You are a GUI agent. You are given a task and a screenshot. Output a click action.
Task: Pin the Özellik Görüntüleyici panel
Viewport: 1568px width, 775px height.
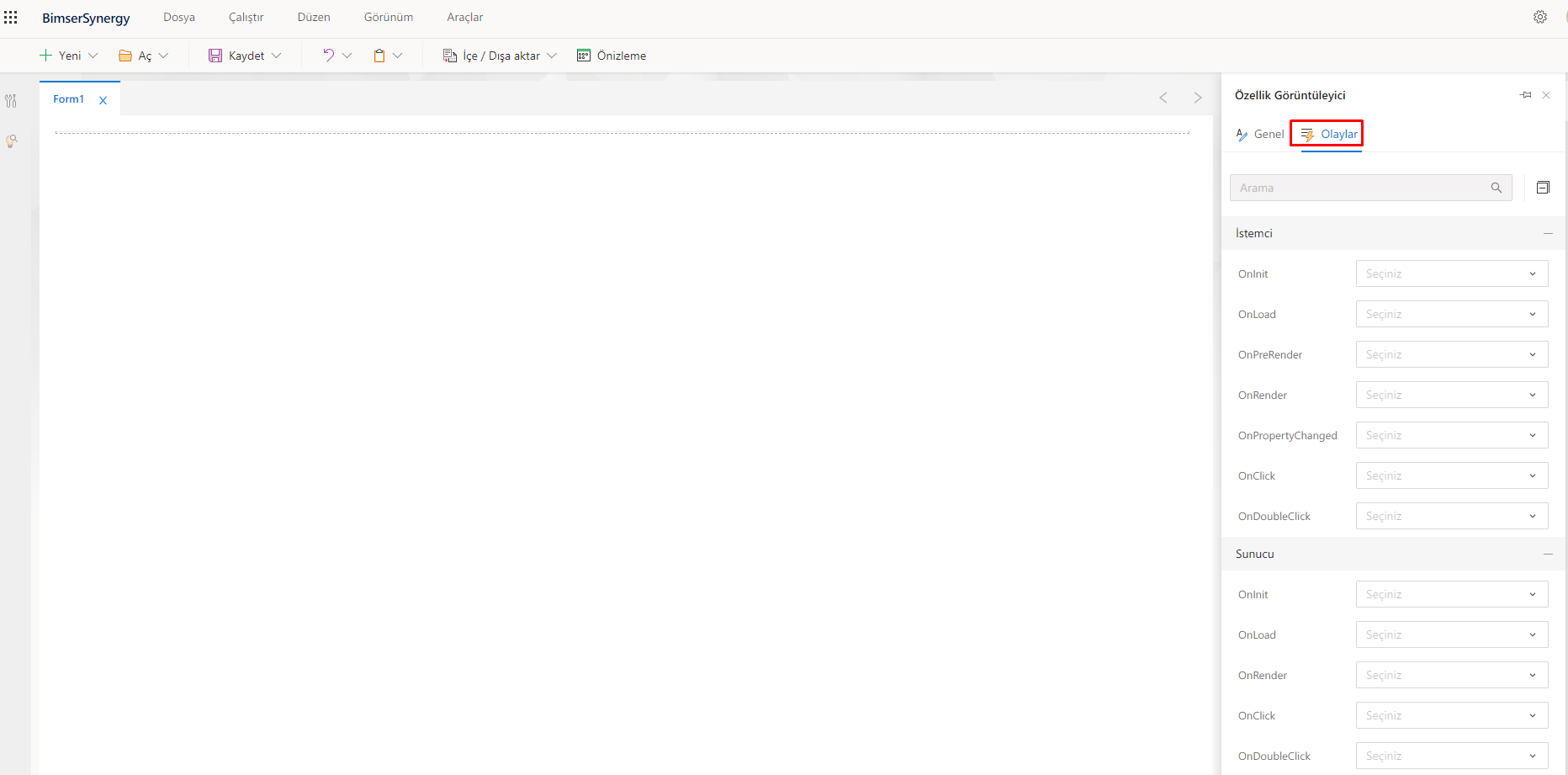[x=1526, y=95]
